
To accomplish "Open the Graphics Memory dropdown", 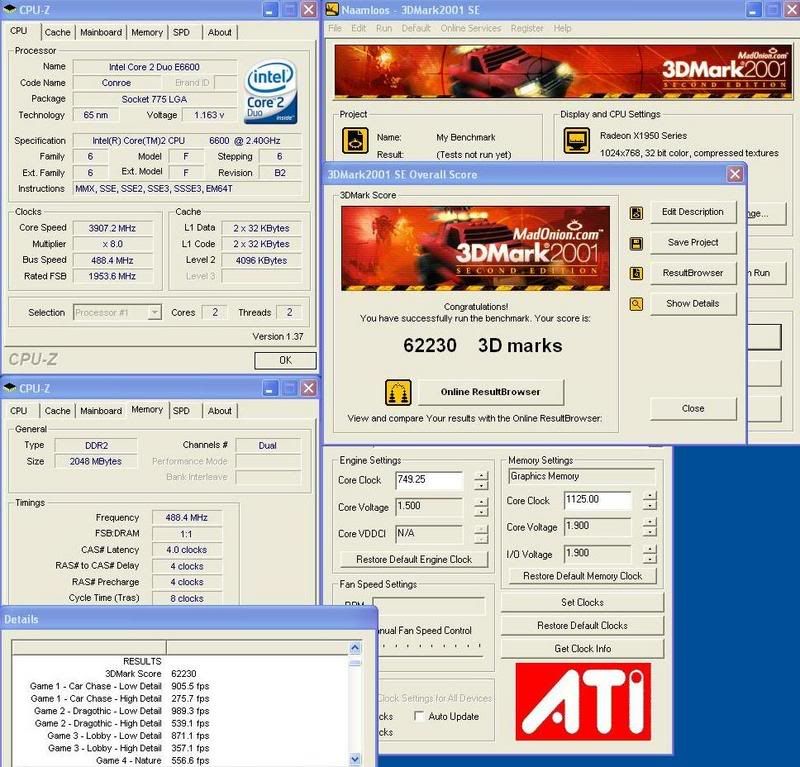I will pyautogui.click(x=581, y=476).
